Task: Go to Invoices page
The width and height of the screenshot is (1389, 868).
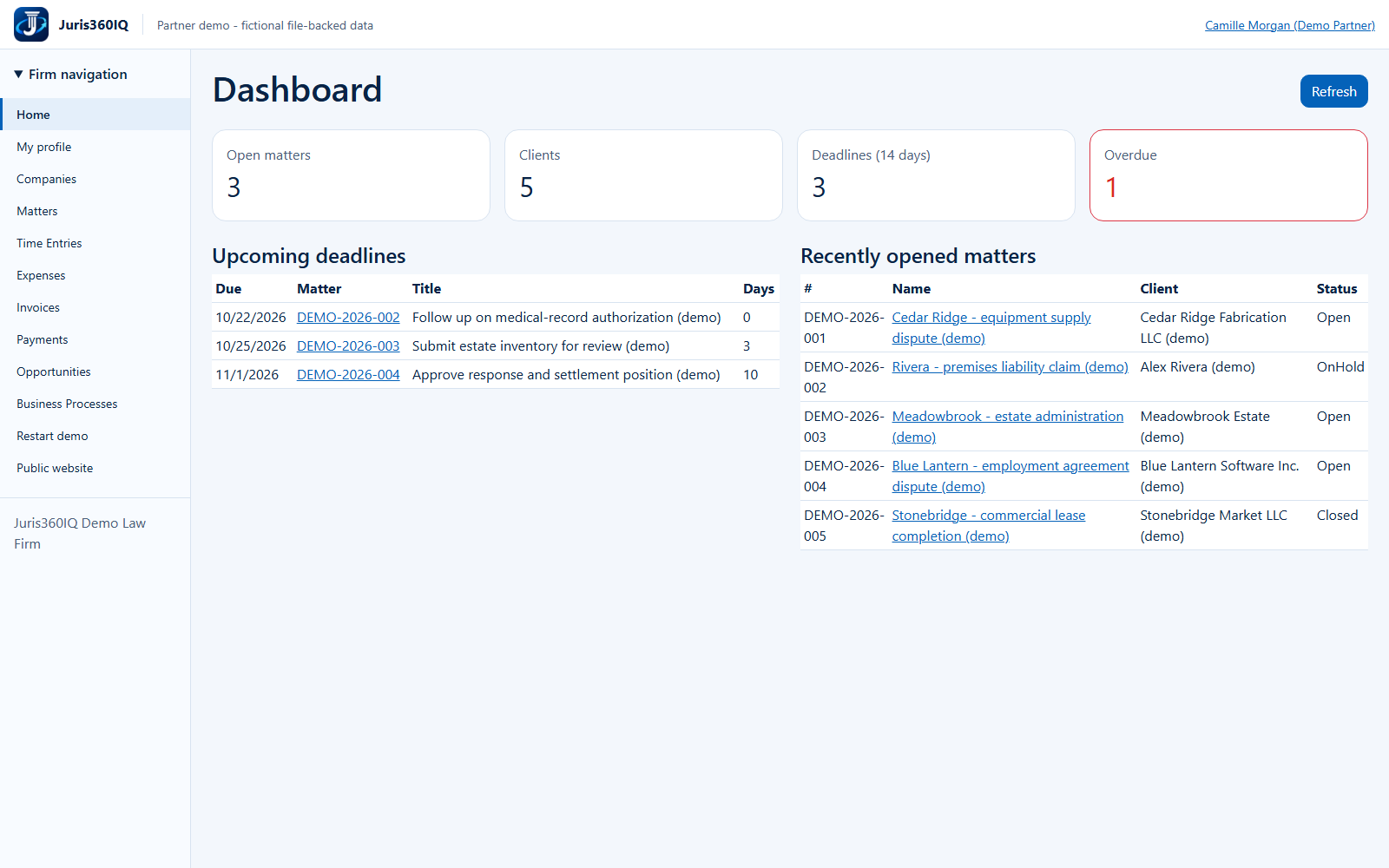Action: 95,307
